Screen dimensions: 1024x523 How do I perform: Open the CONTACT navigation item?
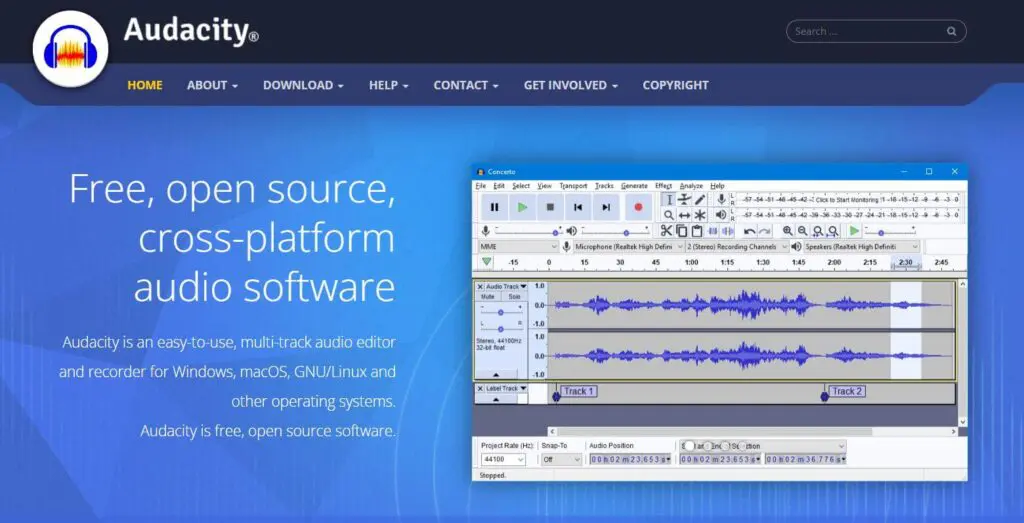[466, 85]
